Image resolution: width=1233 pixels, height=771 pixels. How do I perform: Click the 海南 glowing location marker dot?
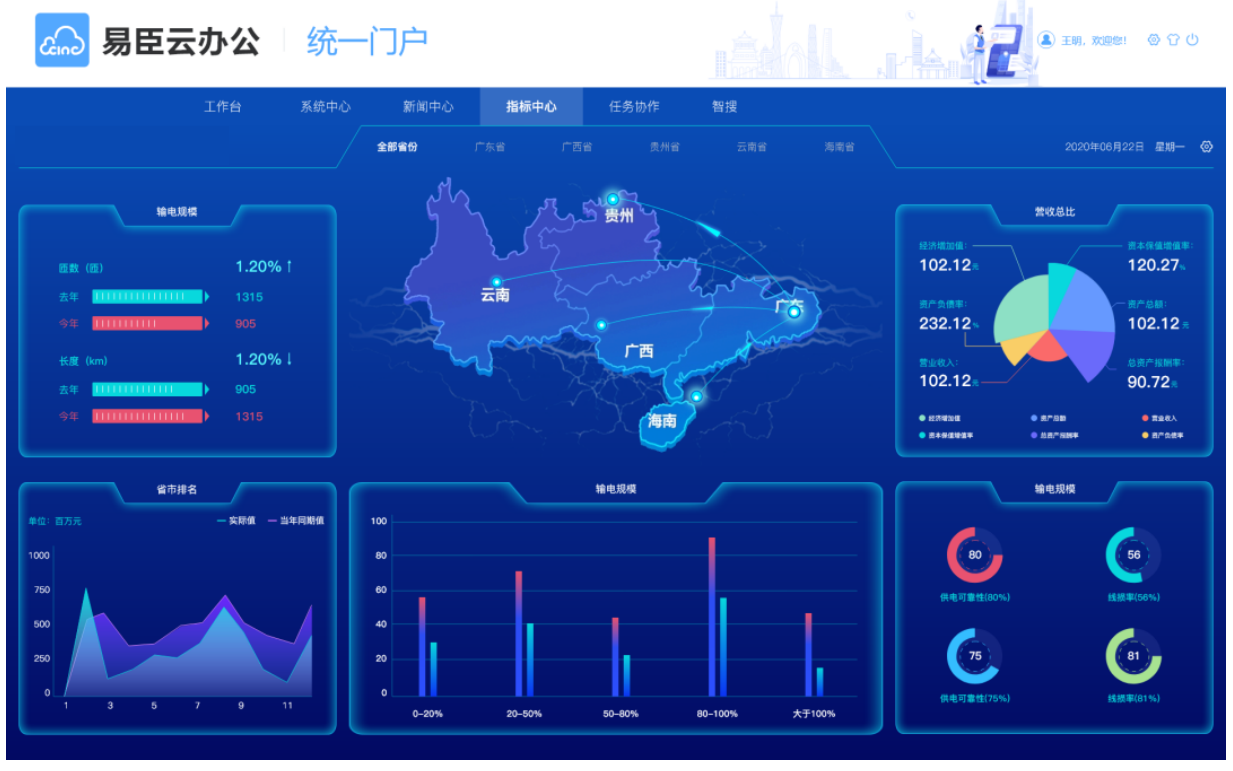(x=696, y=396)
